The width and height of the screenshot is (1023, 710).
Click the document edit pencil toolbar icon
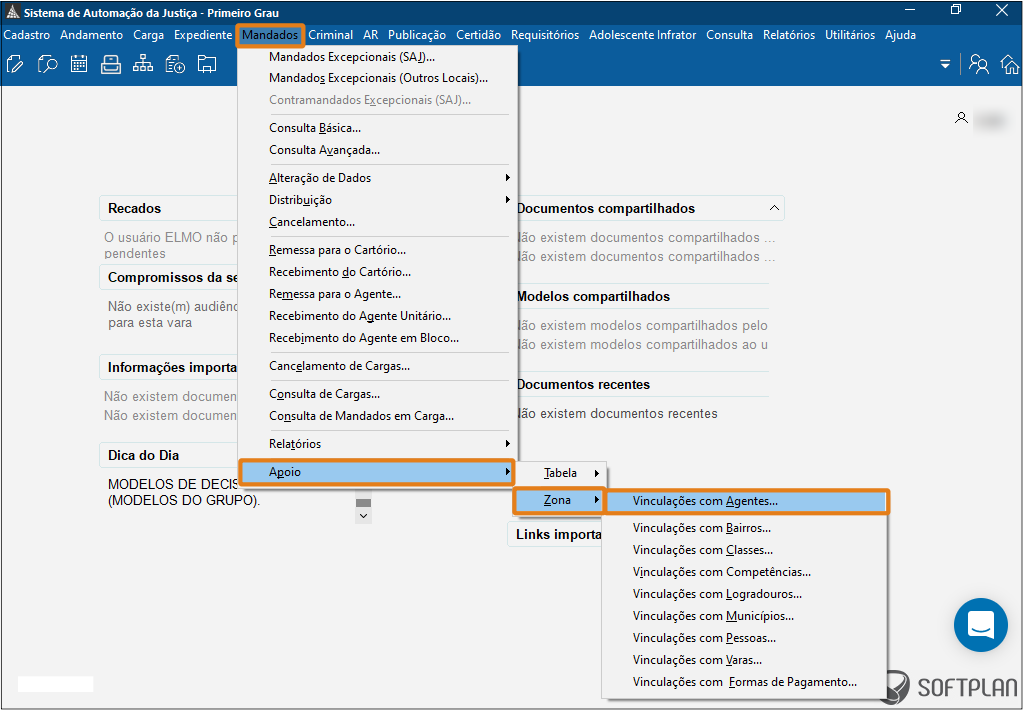pos(14,64)
